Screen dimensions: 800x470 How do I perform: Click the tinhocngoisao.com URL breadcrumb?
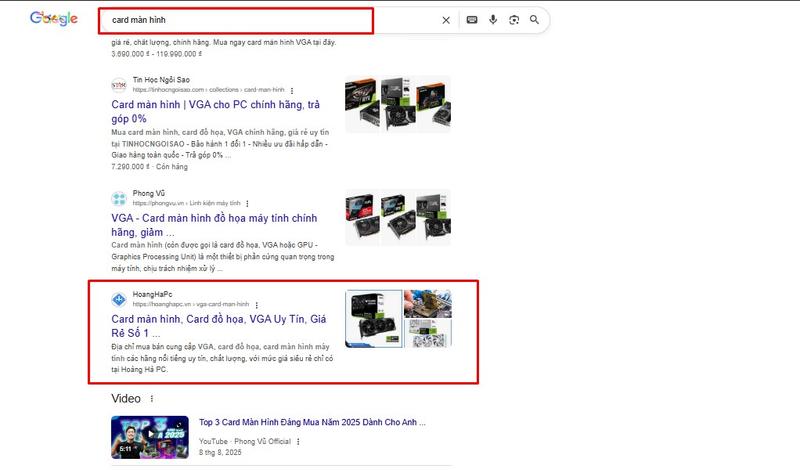[209, 90]
